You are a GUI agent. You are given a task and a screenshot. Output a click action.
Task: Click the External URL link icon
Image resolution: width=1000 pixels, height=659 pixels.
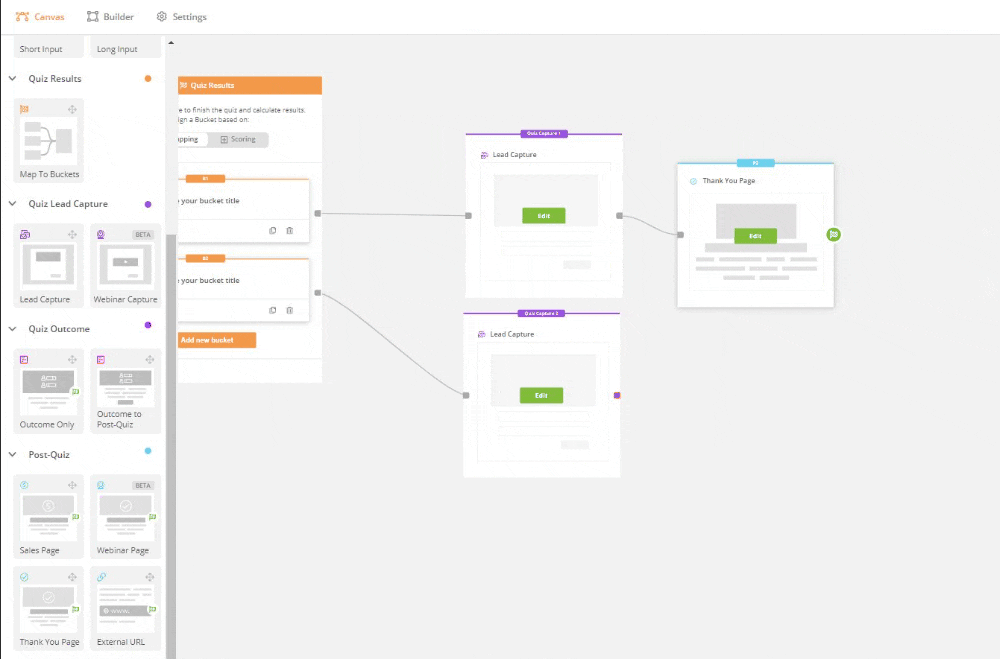101,577
